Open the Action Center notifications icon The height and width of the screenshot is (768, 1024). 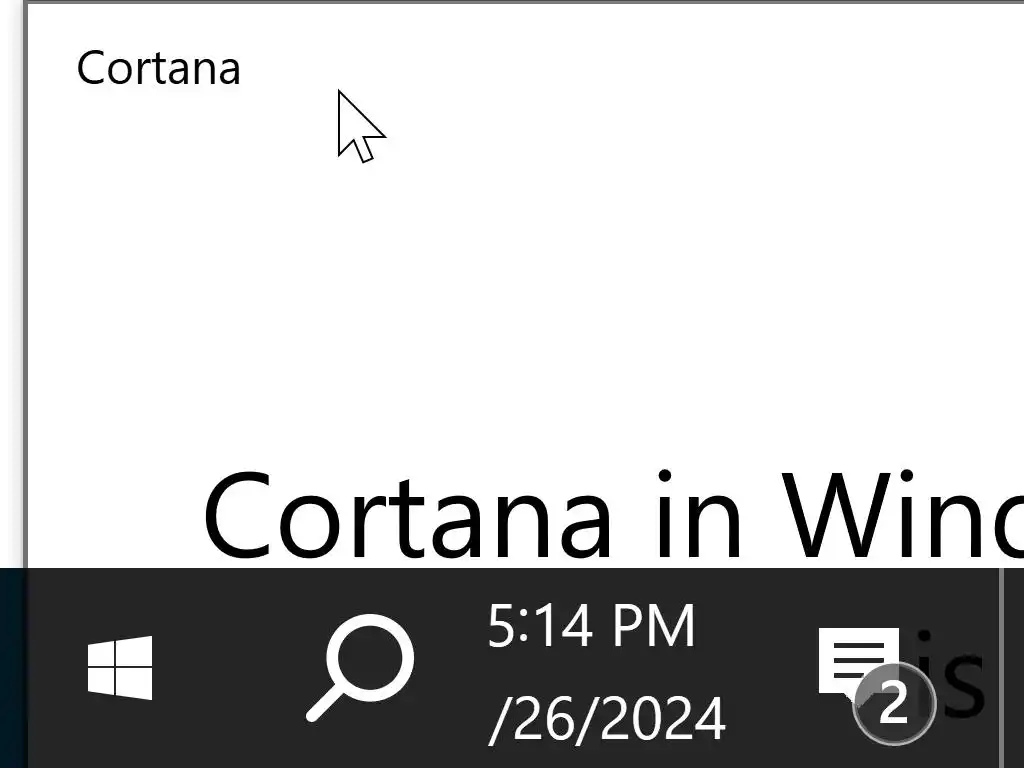[x=858, y=661]
